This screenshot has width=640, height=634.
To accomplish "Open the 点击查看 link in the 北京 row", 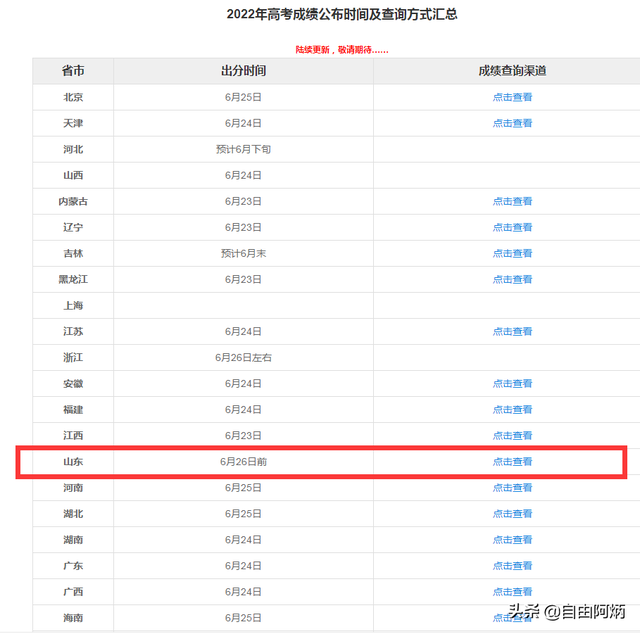I will click(512, 97).
